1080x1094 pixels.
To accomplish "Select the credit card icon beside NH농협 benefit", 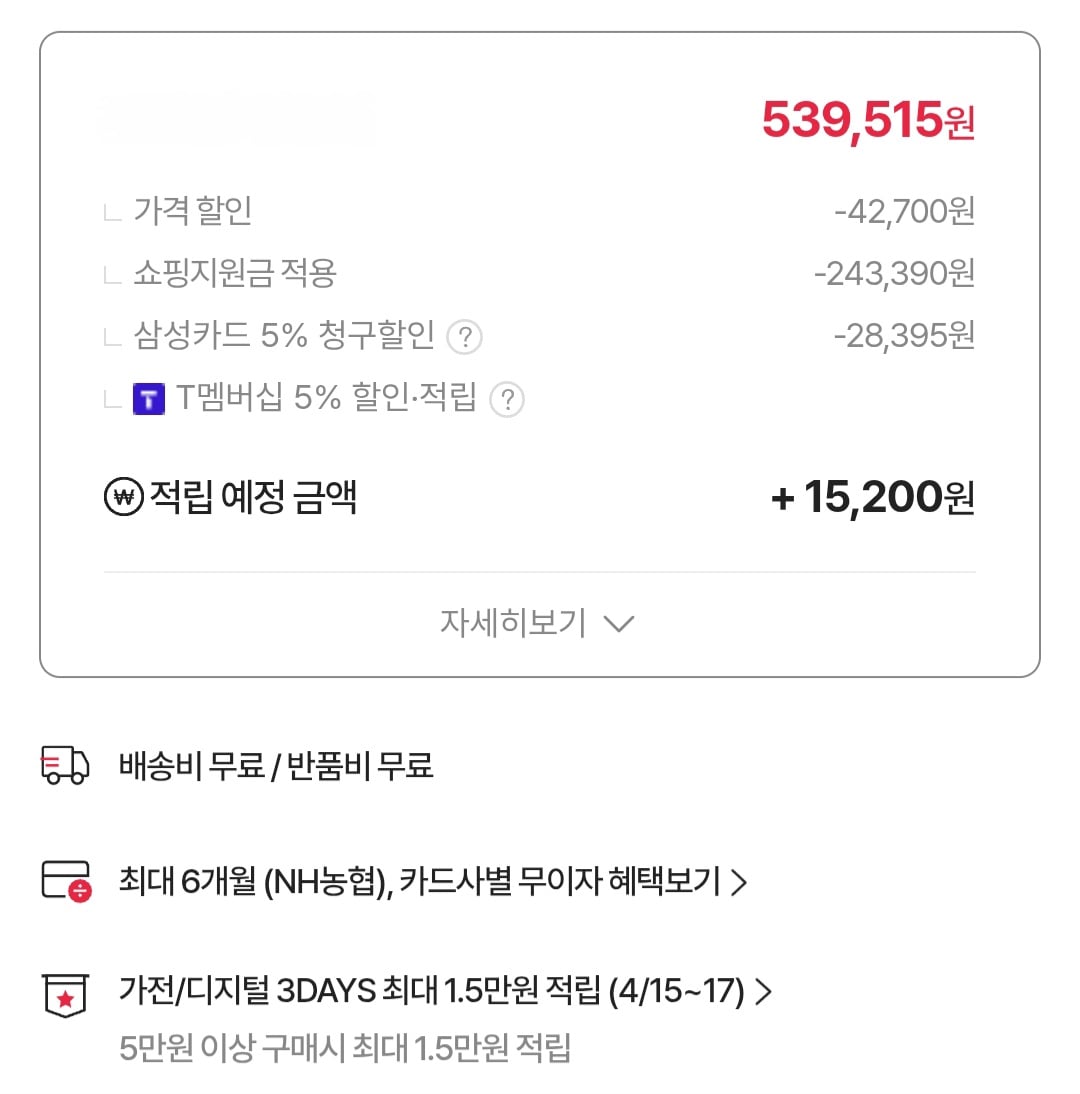I will pos(65,882).
